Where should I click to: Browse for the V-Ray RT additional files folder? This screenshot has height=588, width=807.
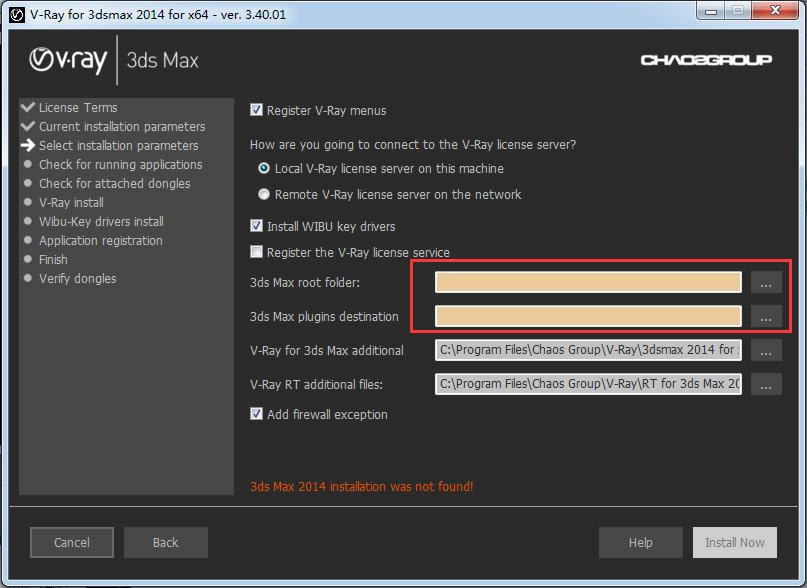[x=766, y=385]
